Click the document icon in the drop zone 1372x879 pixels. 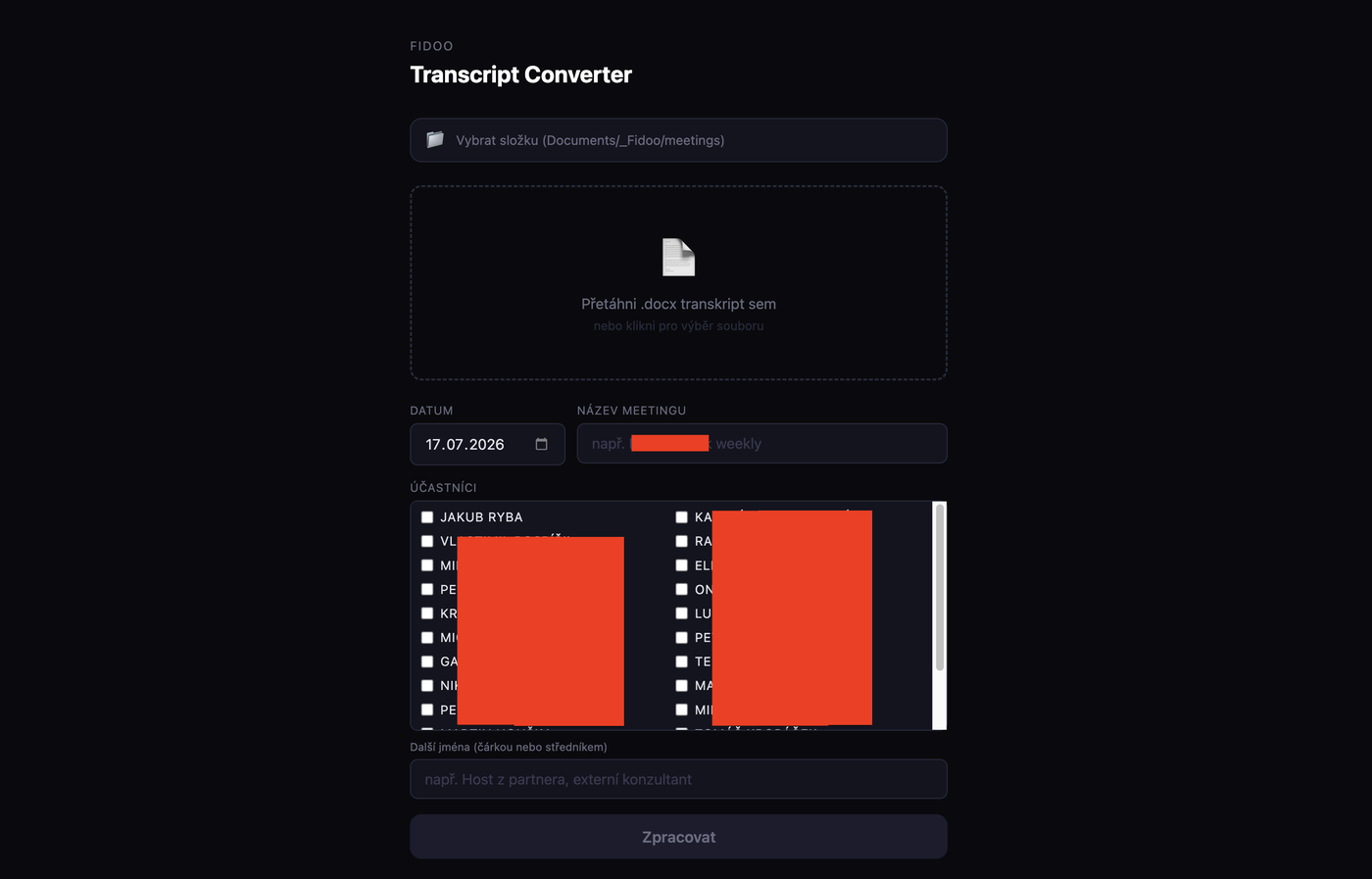pos(678,258)
